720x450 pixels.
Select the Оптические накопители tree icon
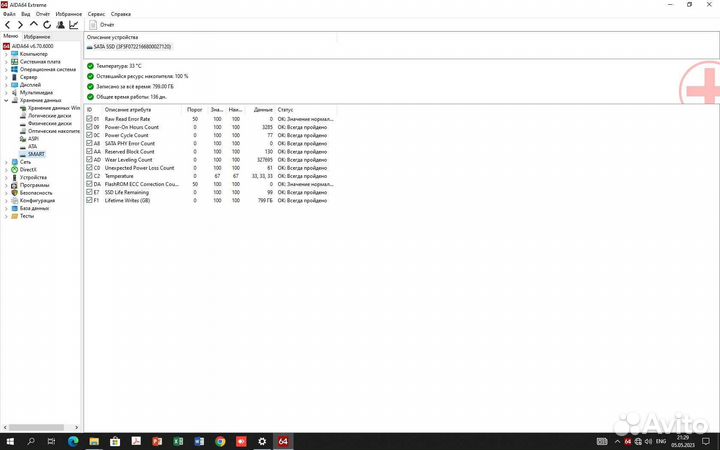(x=23, y=131)
